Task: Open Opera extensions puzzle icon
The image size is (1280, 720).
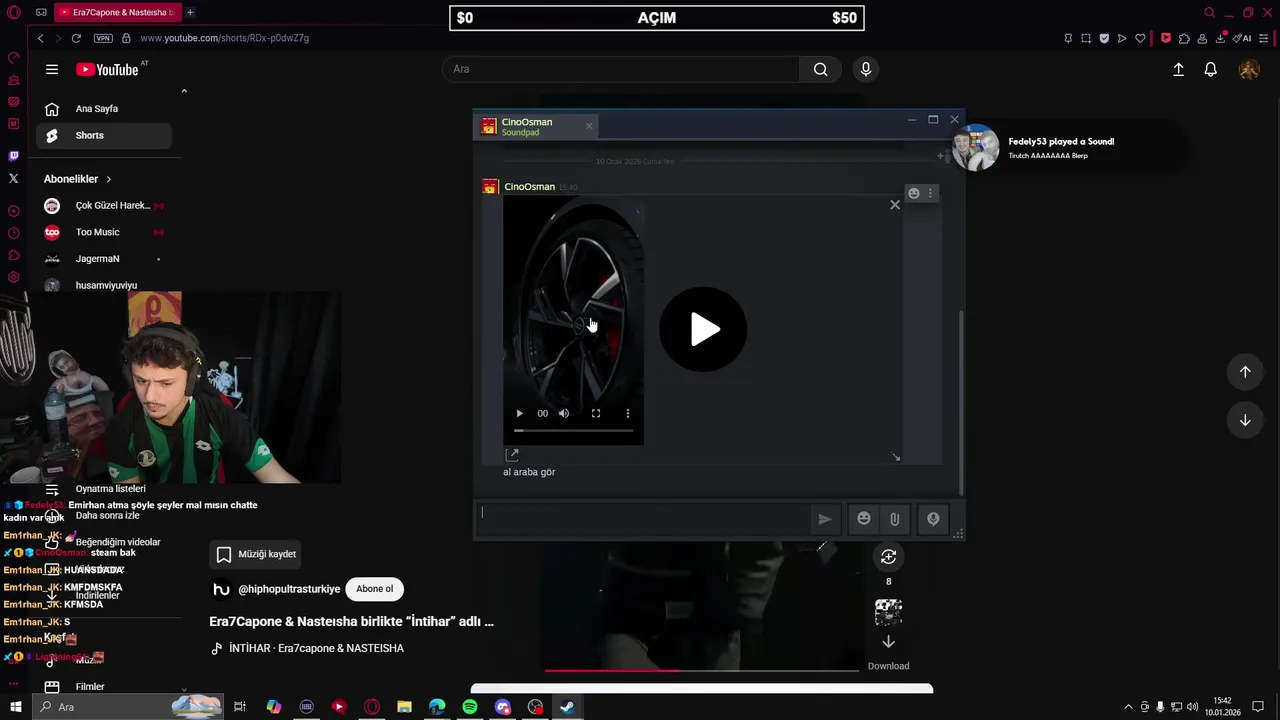Action: click(x=1184, y=38)
